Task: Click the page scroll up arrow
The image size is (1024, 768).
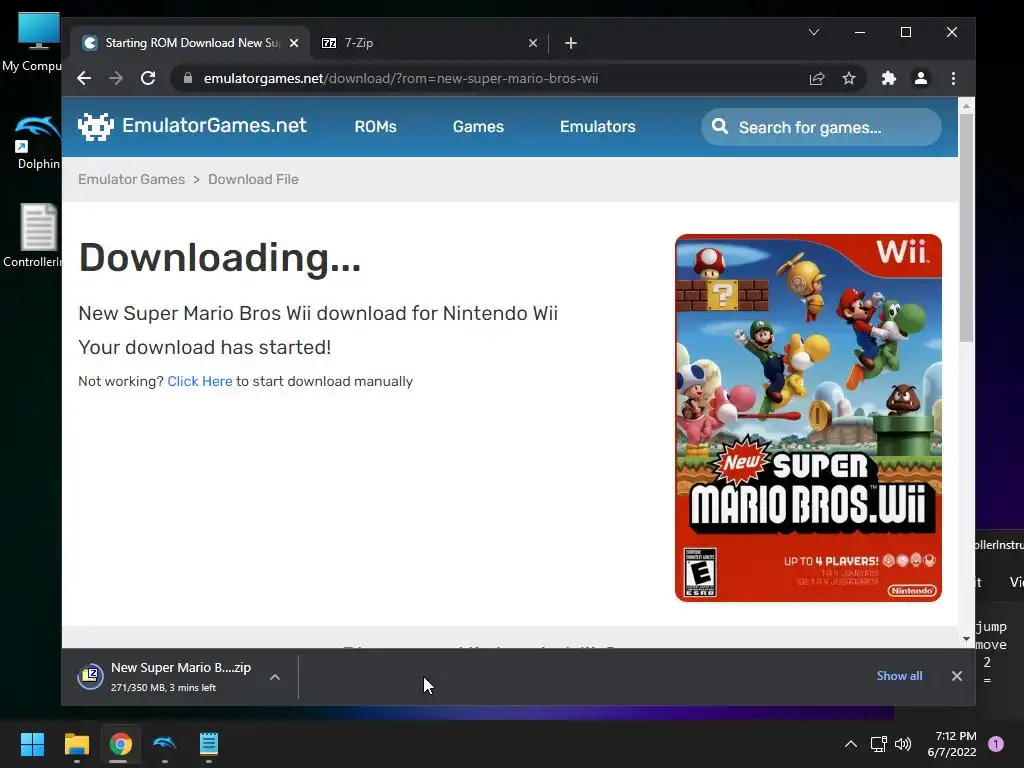Action: click(967, 105)
